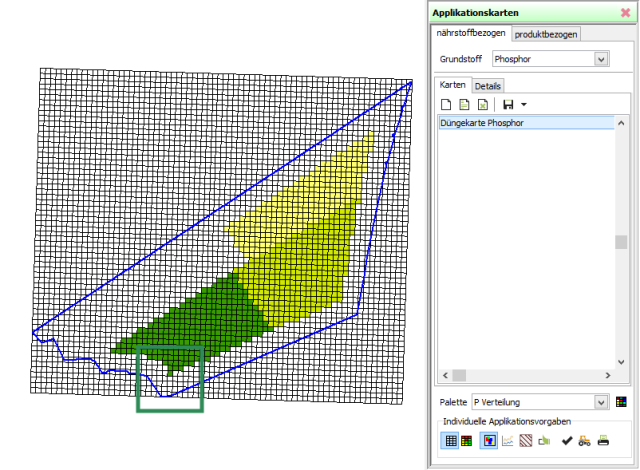Click the diagonal hatch pattern icon
This screenshot has width=640, height=470.
click(x=525, y=440)
